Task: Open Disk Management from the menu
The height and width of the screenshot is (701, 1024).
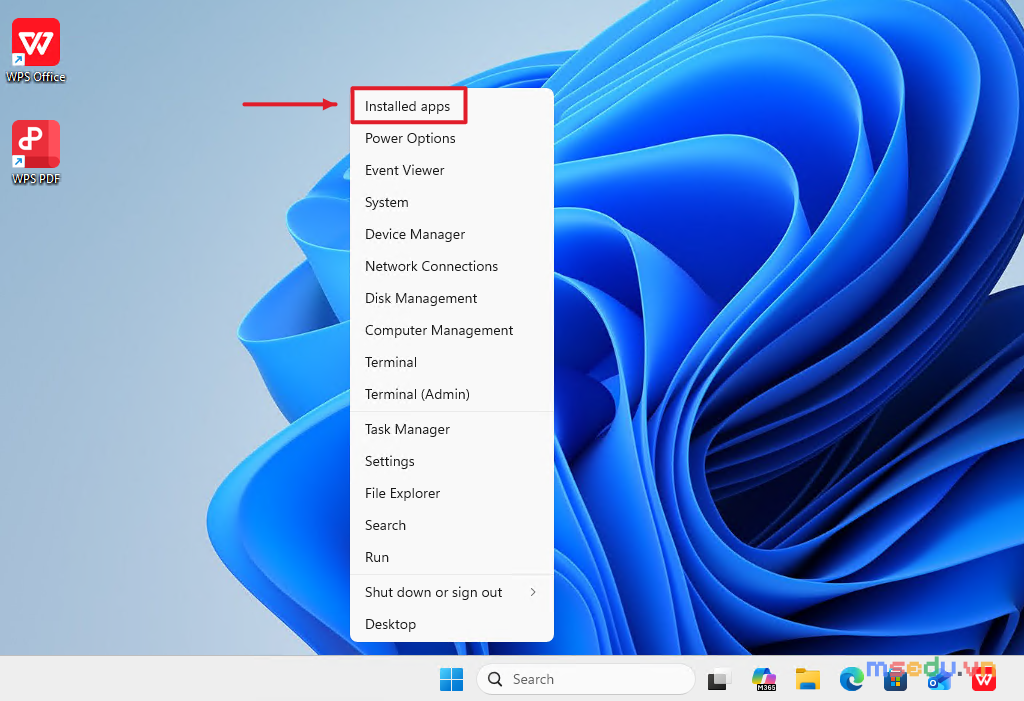Action: (452, 299)
